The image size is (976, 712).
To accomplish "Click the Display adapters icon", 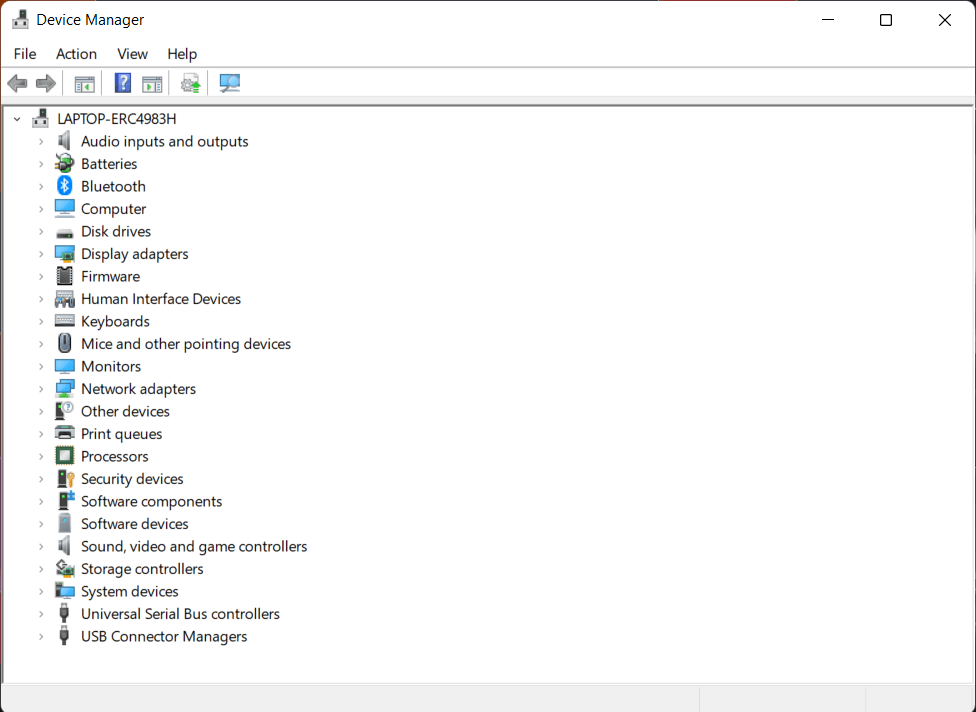I will pos(64,254).
